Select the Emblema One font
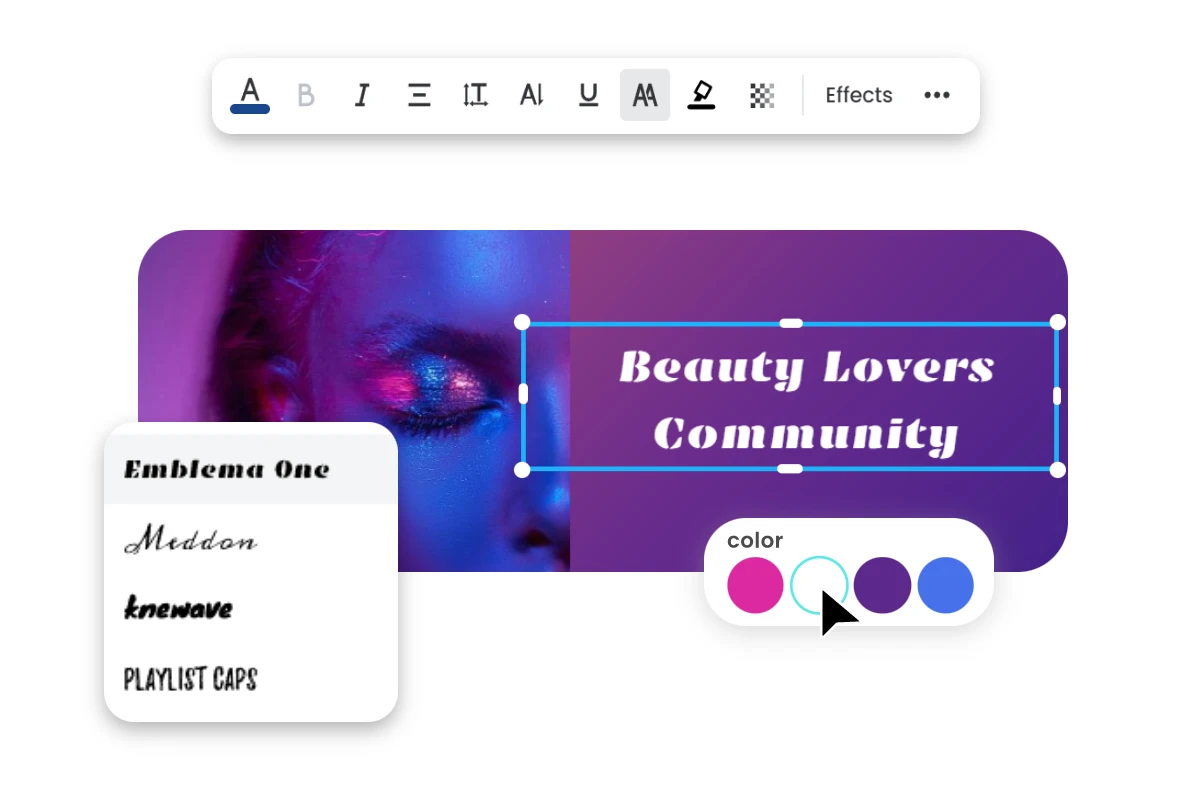The height and width of the screenshot is (800, 1200). (224, 468)
